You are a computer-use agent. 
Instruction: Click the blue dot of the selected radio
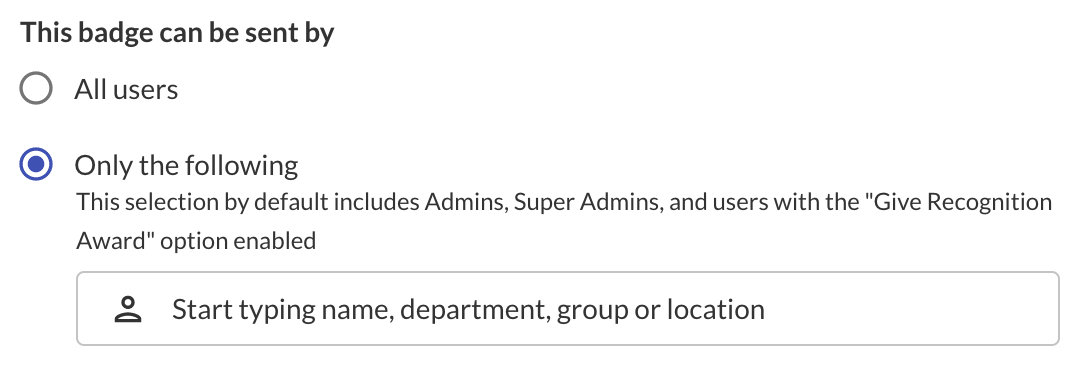pos(35,165)
